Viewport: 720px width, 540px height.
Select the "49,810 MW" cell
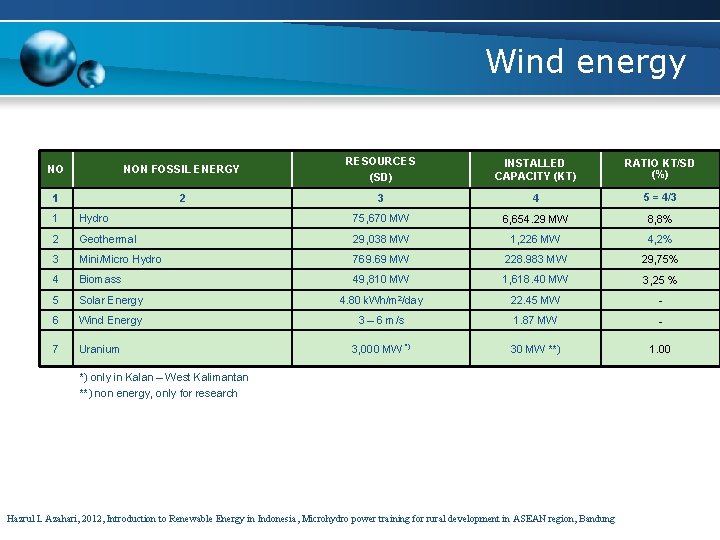click(381, 279)
